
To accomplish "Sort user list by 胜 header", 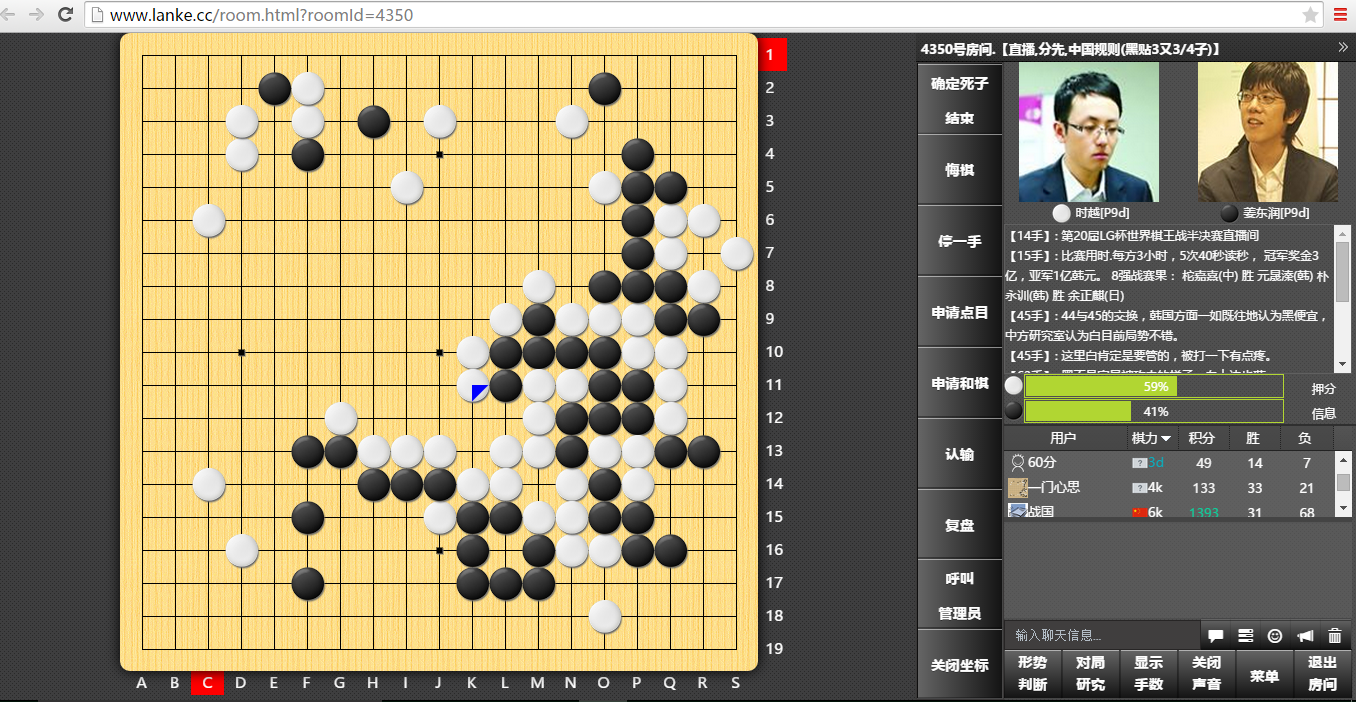I will [1253, 438].
